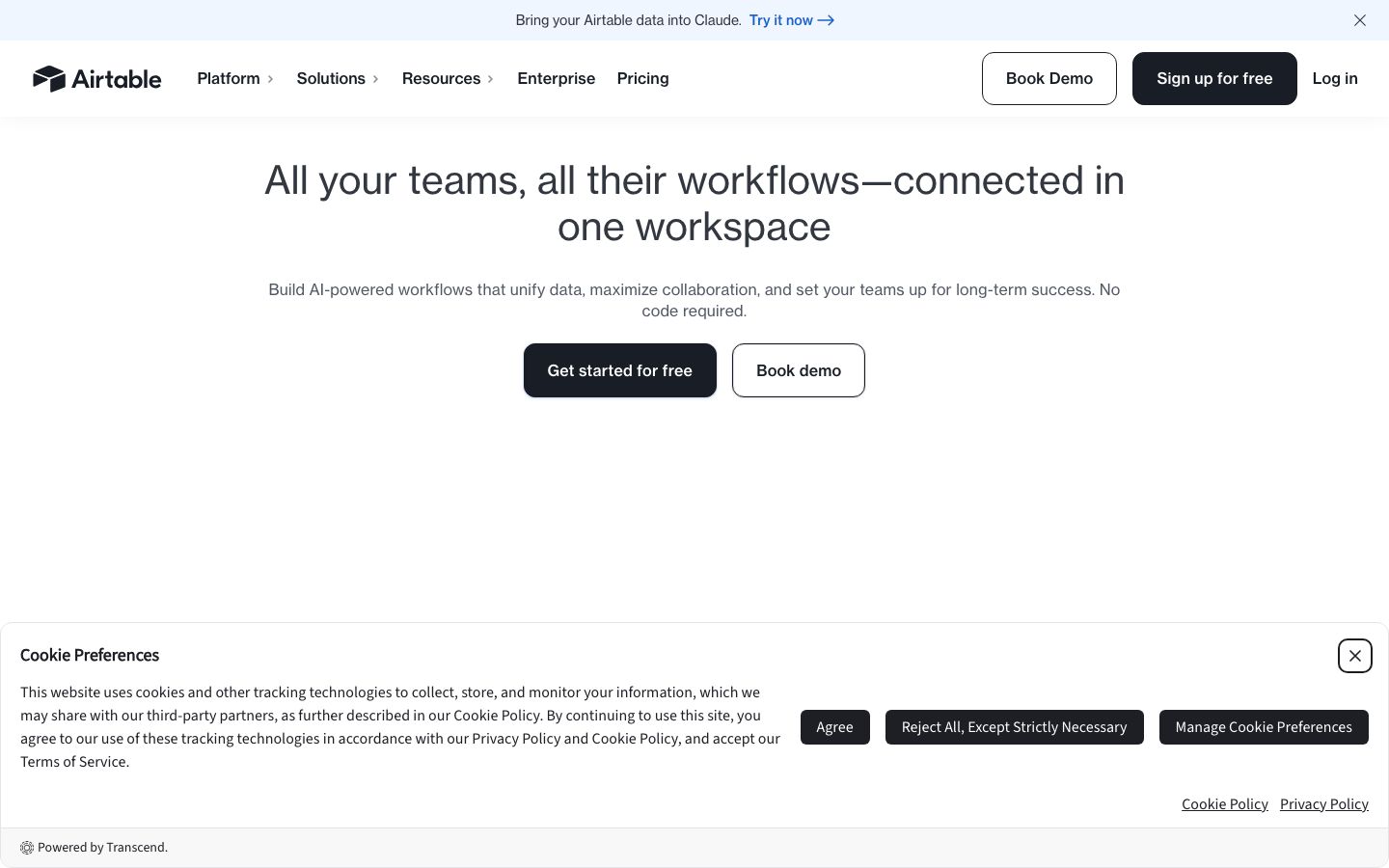Open the Enterprise page
The height and width of the screenshot is (868, 1389).
coord(557,78)
